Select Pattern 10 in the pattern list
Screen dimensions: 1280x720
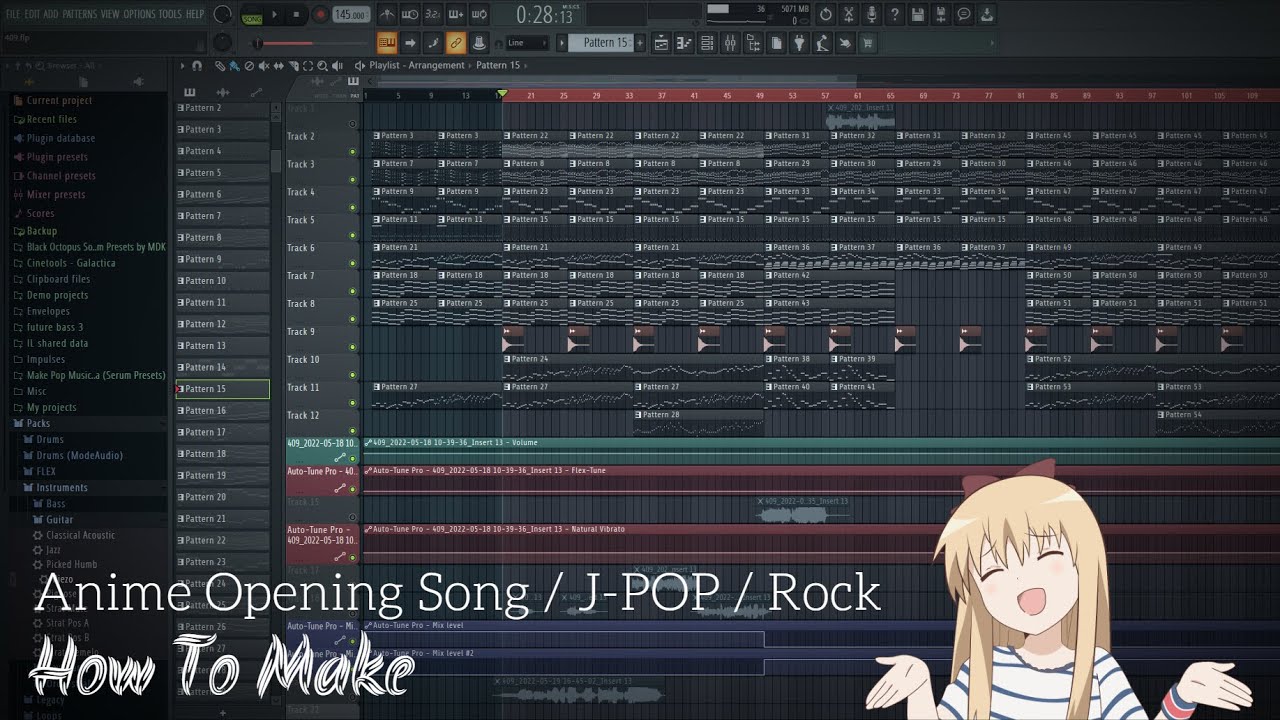point(223,281)
